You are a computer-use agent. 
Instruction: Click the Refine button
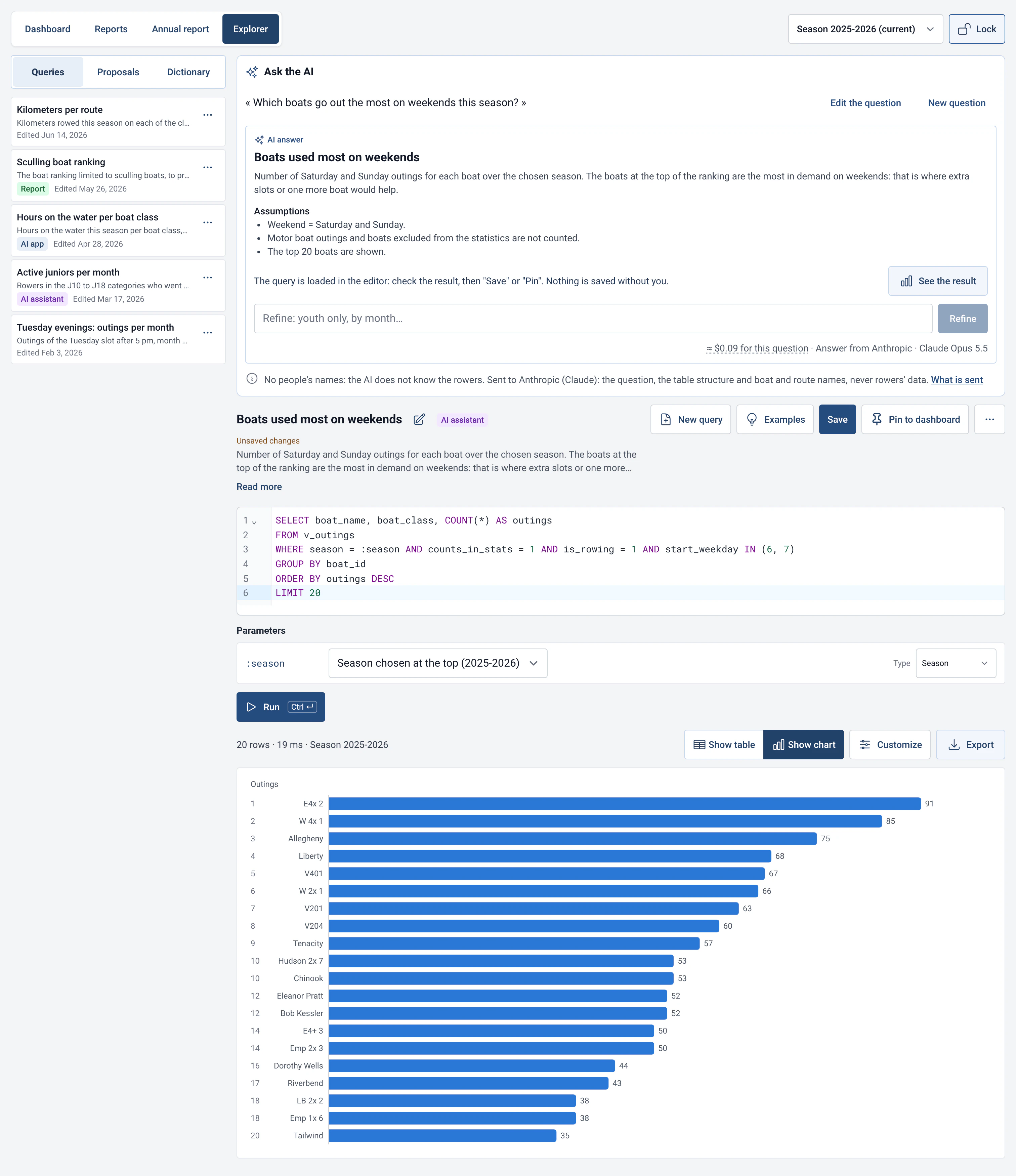[963, 319]
